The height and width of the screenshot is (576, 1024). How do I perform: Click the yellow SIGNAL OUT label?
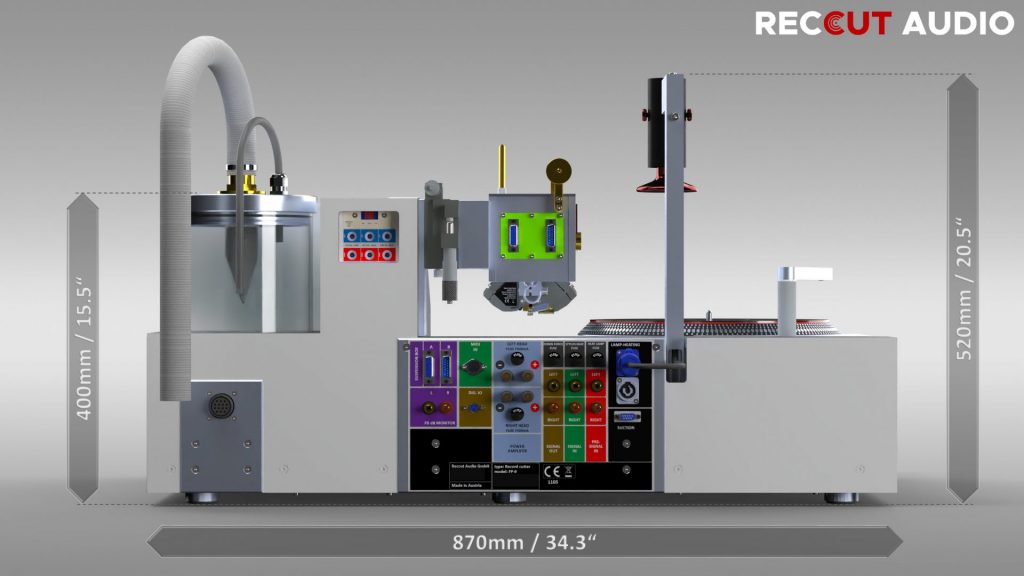(x=553, y=449)
